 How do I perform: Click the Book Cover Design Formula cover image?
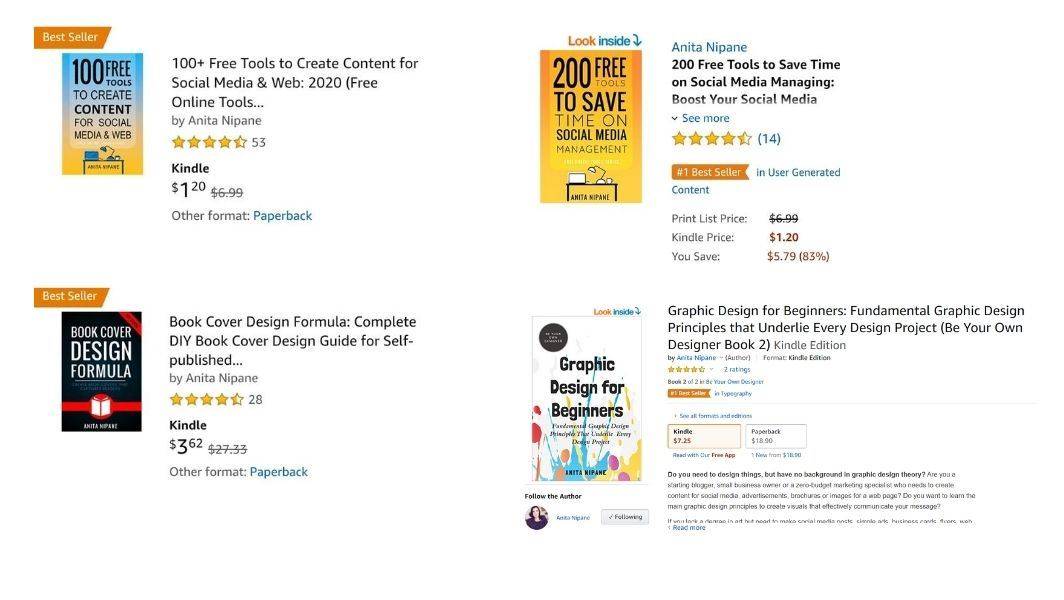pyautogui.click(x=101, y=371)
